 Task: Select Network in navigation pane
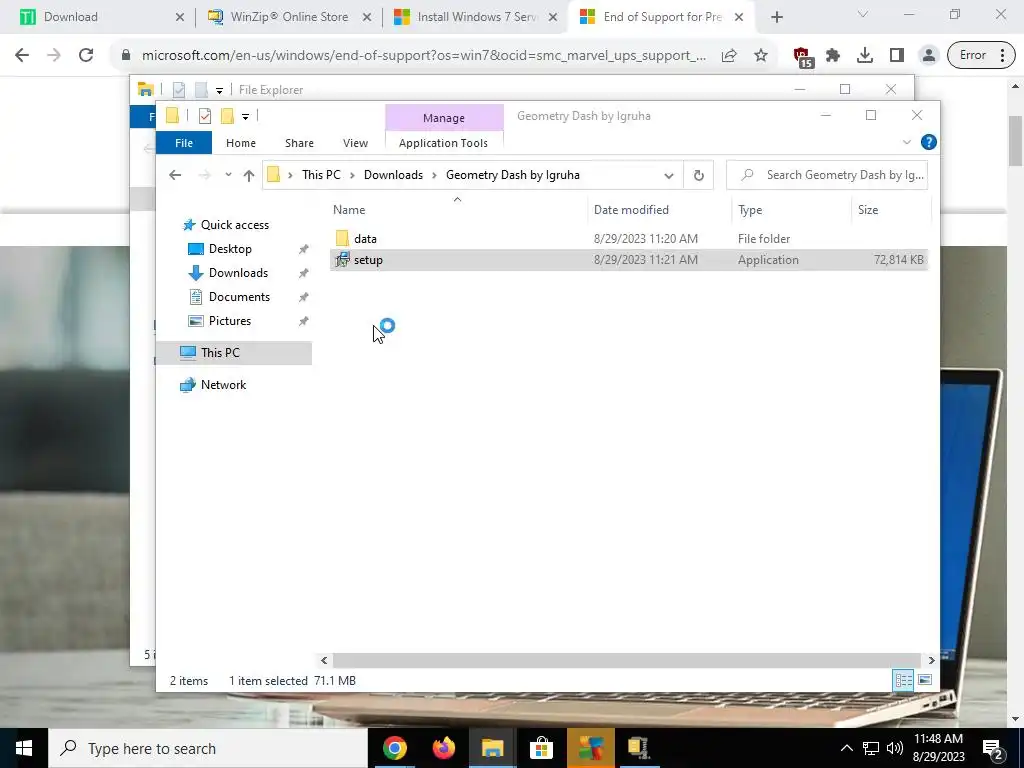223,385
